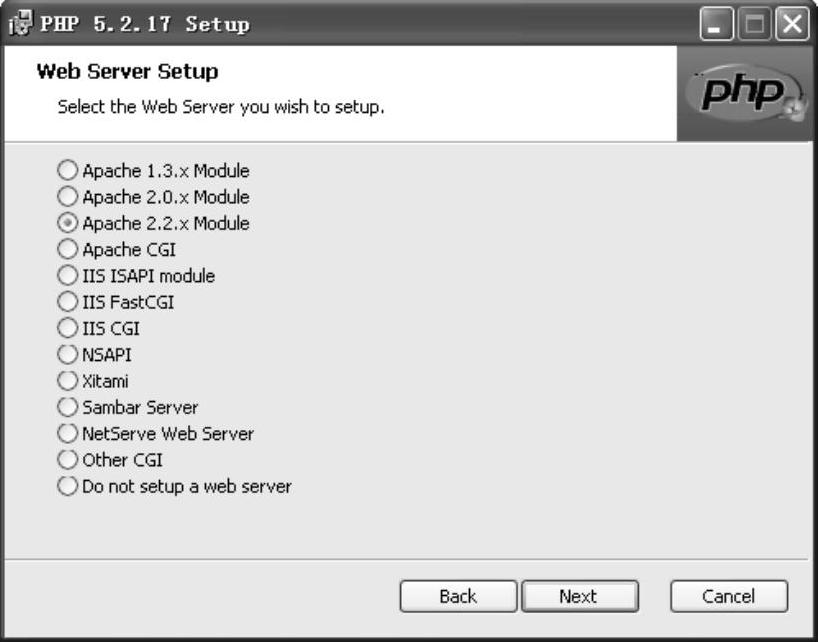
Task: Close the PHP 5.2.17 Setup window
Action: [x=792, y=24]
